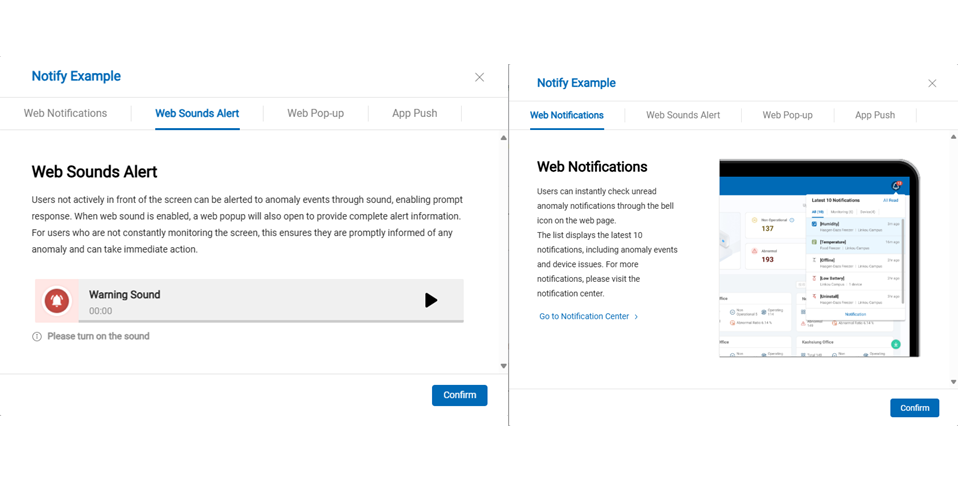The image size is (960, 480).
Task: Switch to App Push tab in Web Notifications dialog
Action: [x=874, y=116]
